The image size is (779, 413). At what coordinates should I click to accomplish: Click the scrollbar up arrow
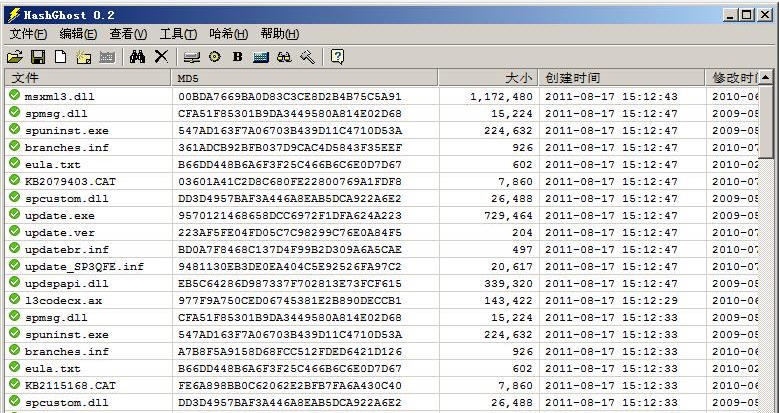[x=766, y=78]
